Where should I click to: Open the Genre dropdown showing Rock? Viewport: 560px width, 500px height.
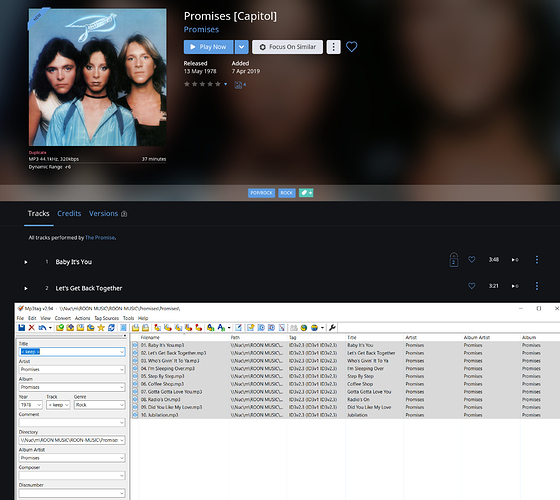point(121,405)
